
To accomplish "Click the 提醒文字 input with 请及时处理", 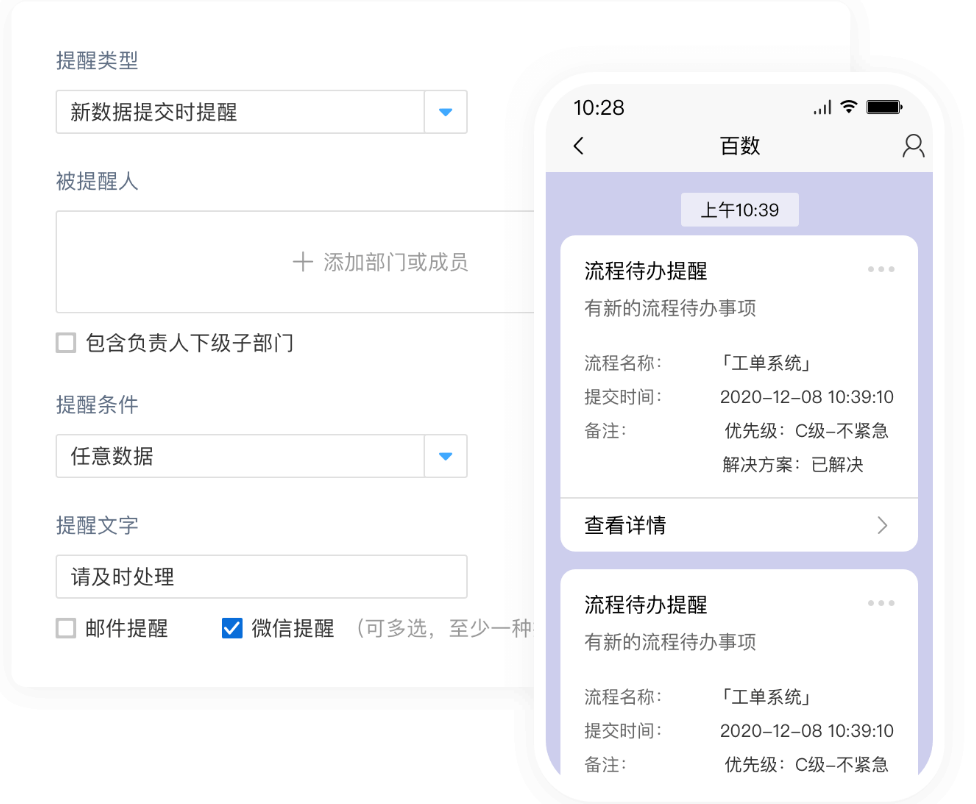I will pyautogui.click(x=261, y=577).
